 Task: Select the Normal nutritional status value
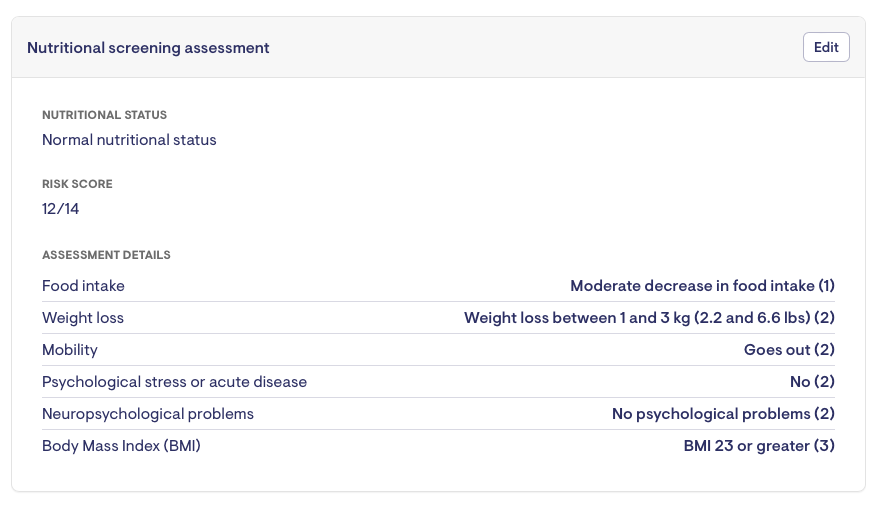coord(129,140)
